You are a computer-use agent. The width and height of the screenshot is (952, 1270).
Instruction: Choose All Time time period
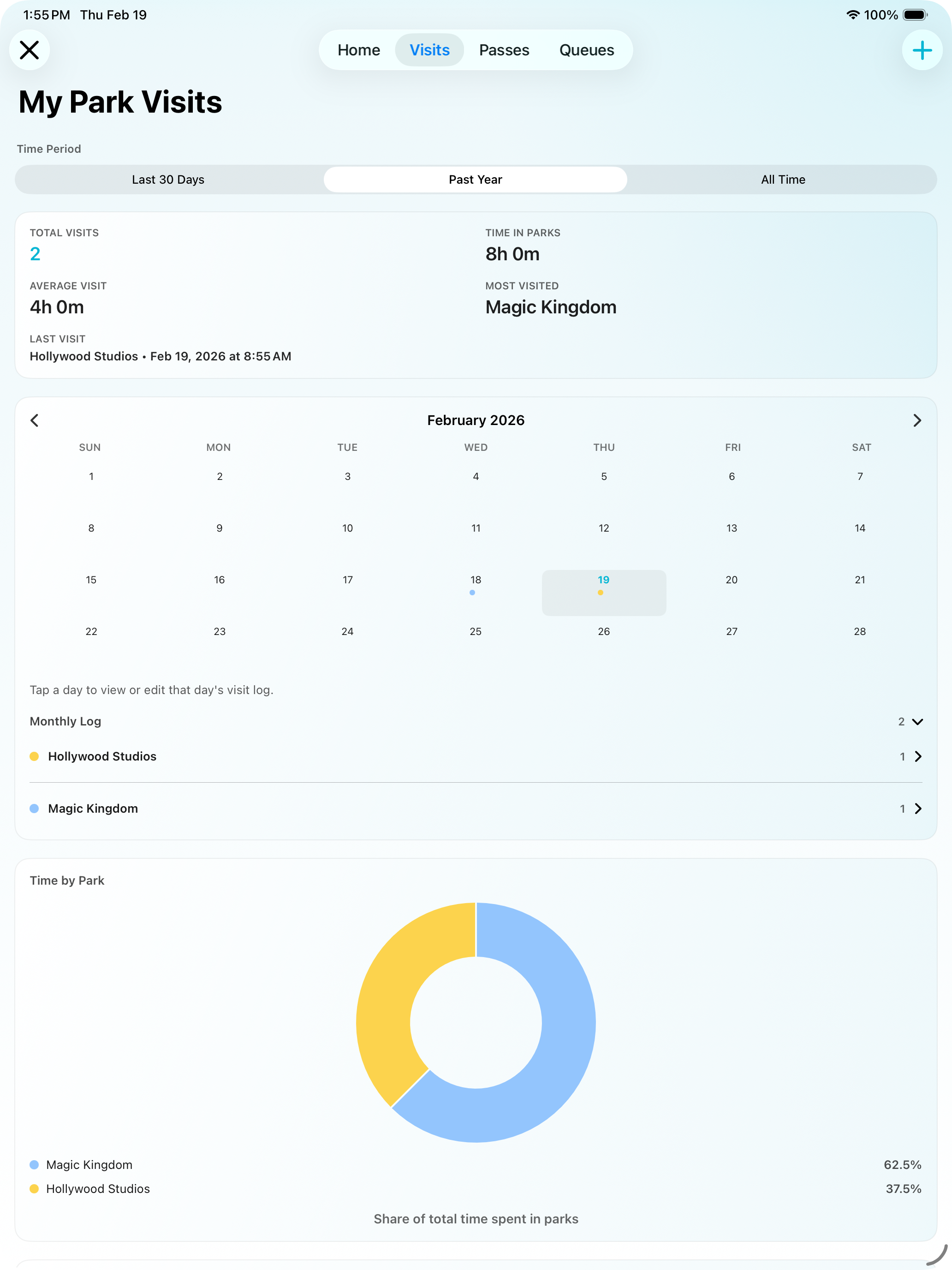pyautogui.click(x=783, y=180)
